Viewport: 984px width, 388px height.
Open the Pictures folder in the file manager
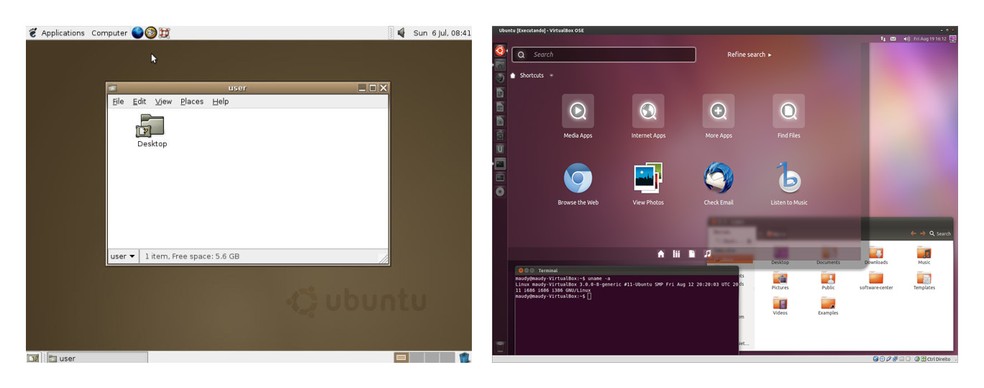[780, 281]
